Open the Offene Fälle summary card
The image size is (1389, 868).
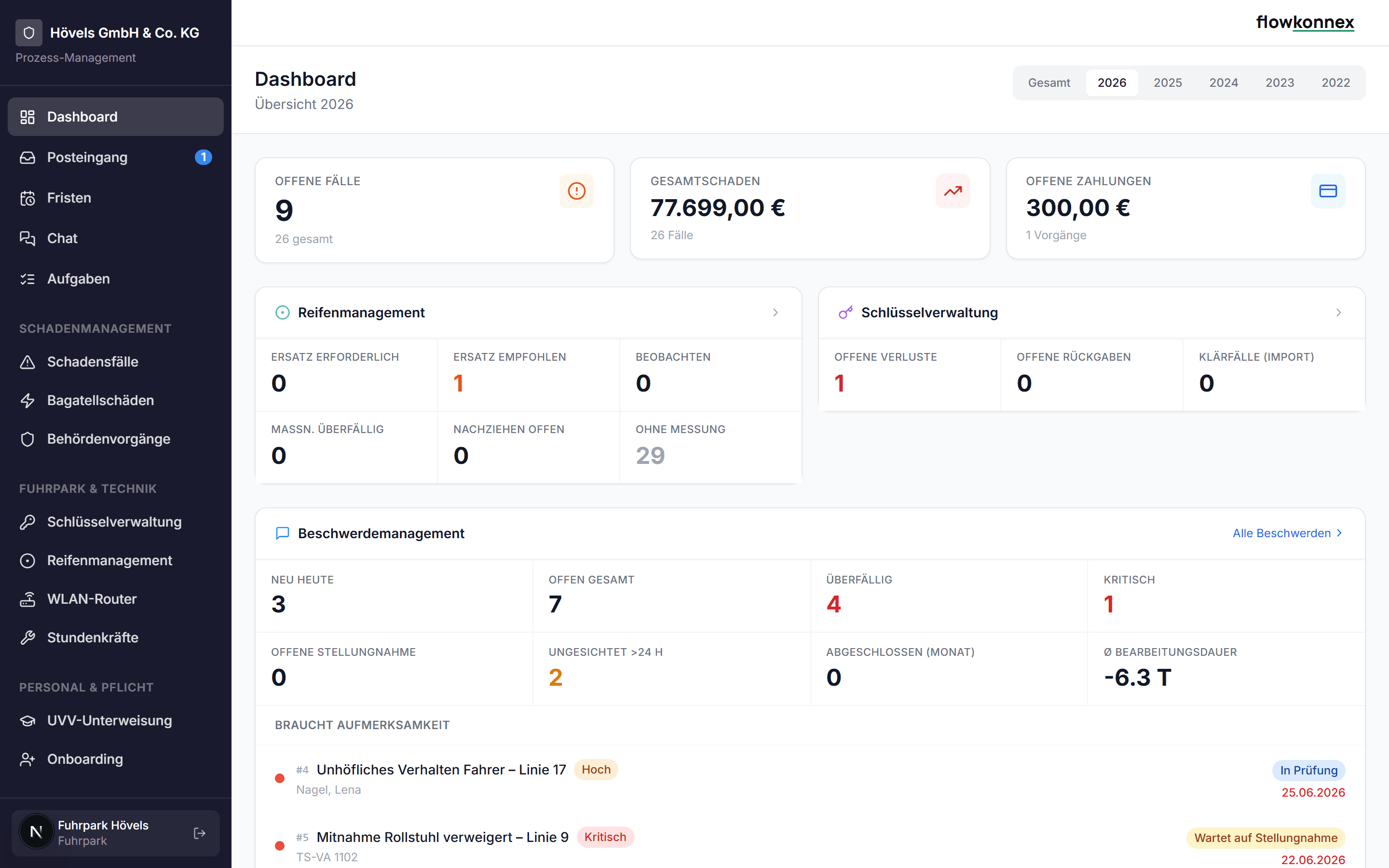[x=435, y=210]
